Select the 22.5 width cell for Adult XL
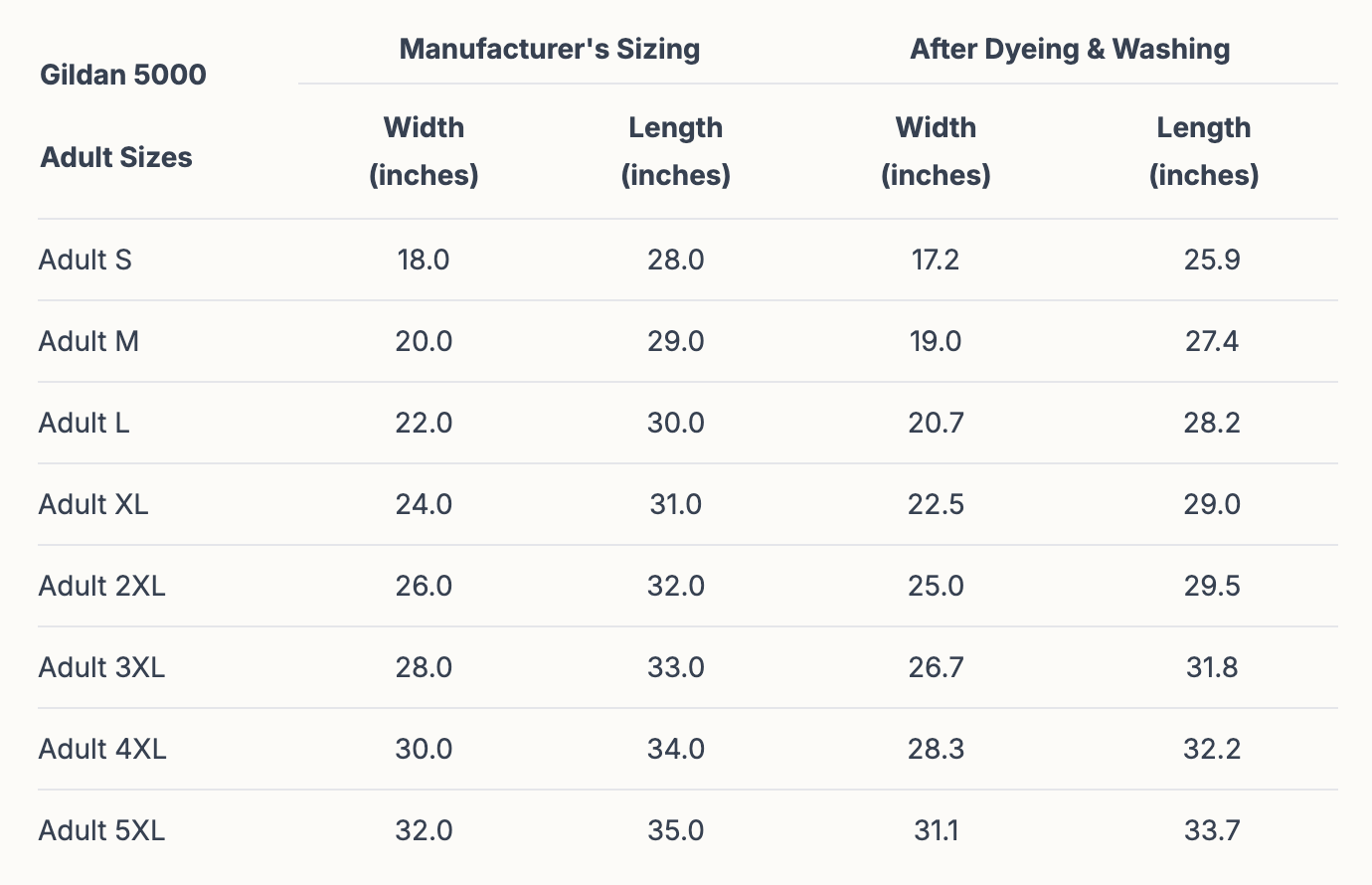 tap(936, 505)
